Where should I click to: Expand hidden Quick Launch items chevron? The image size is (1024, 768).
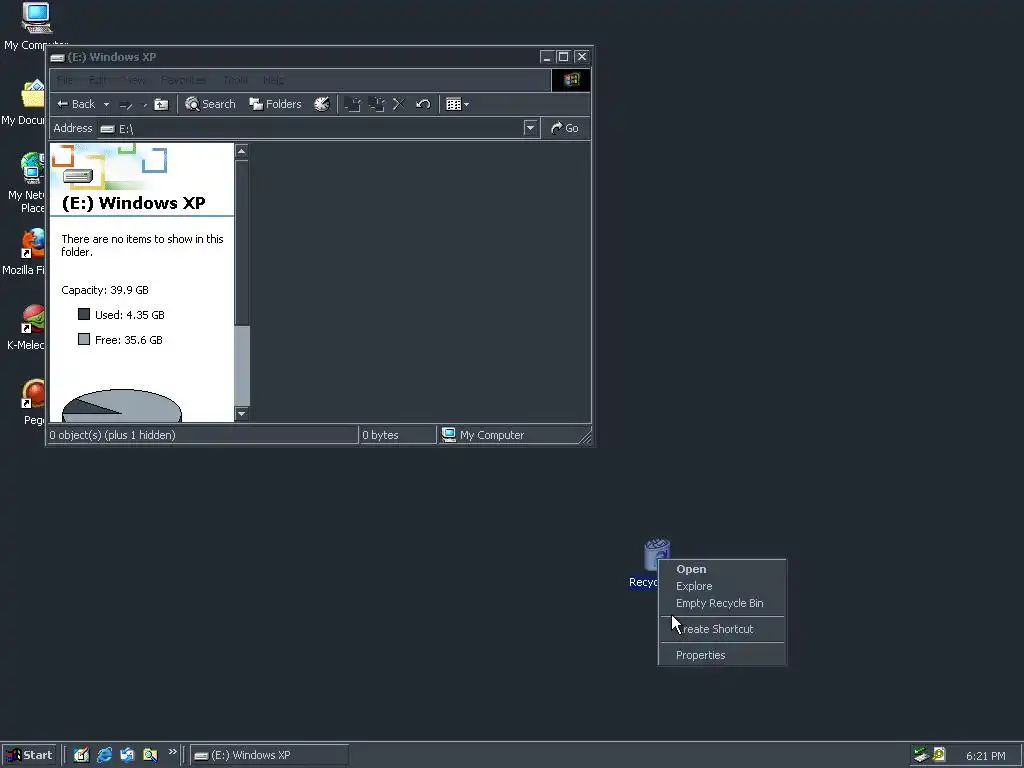172,752
